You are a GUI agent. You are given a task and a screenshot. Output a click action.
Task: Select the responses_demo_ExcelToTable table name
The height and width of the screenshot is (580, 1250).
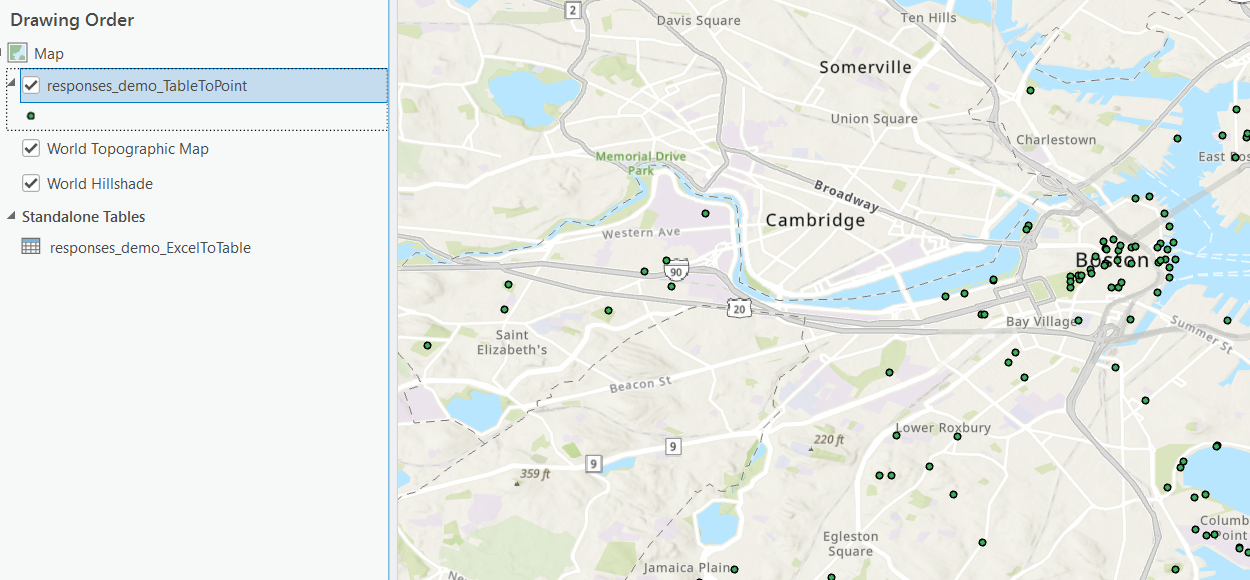(x=150, y=248)
